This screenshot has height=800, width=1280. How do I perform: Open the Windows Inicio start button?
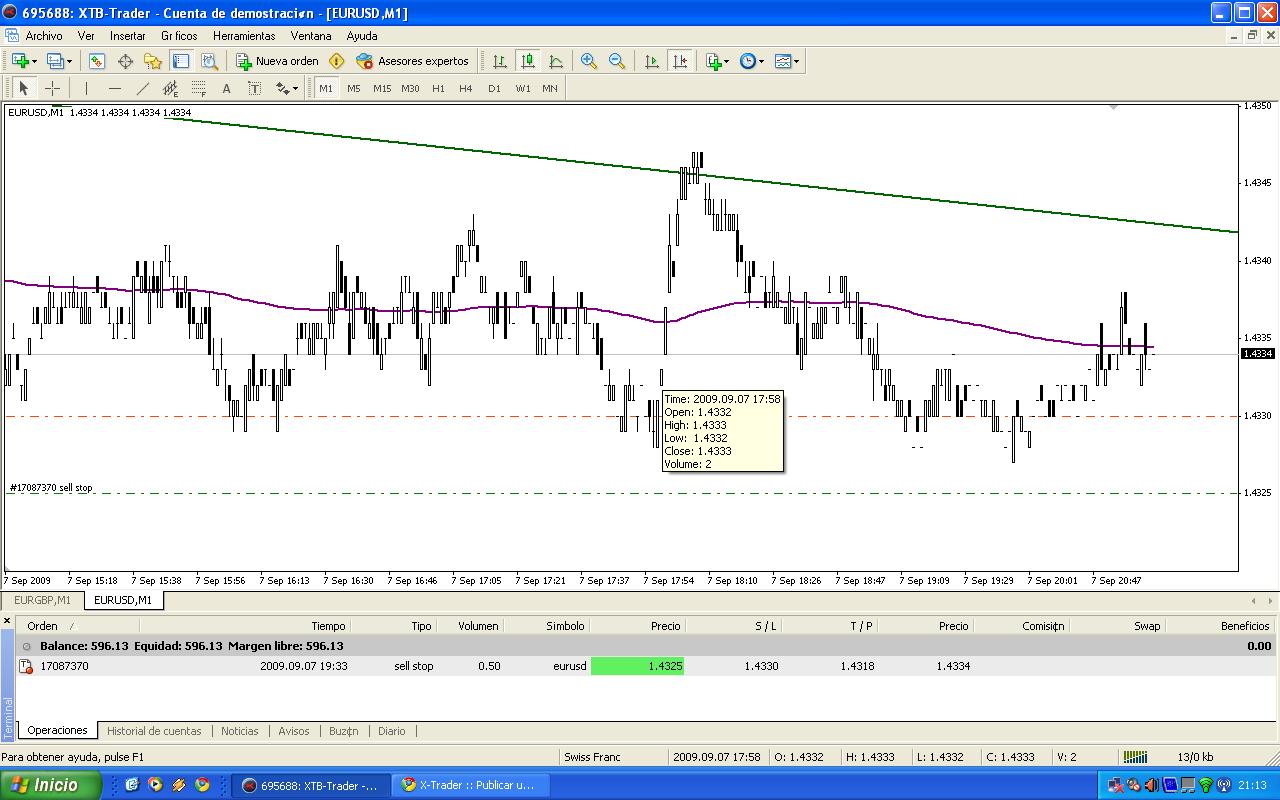[x=50, y=785]
